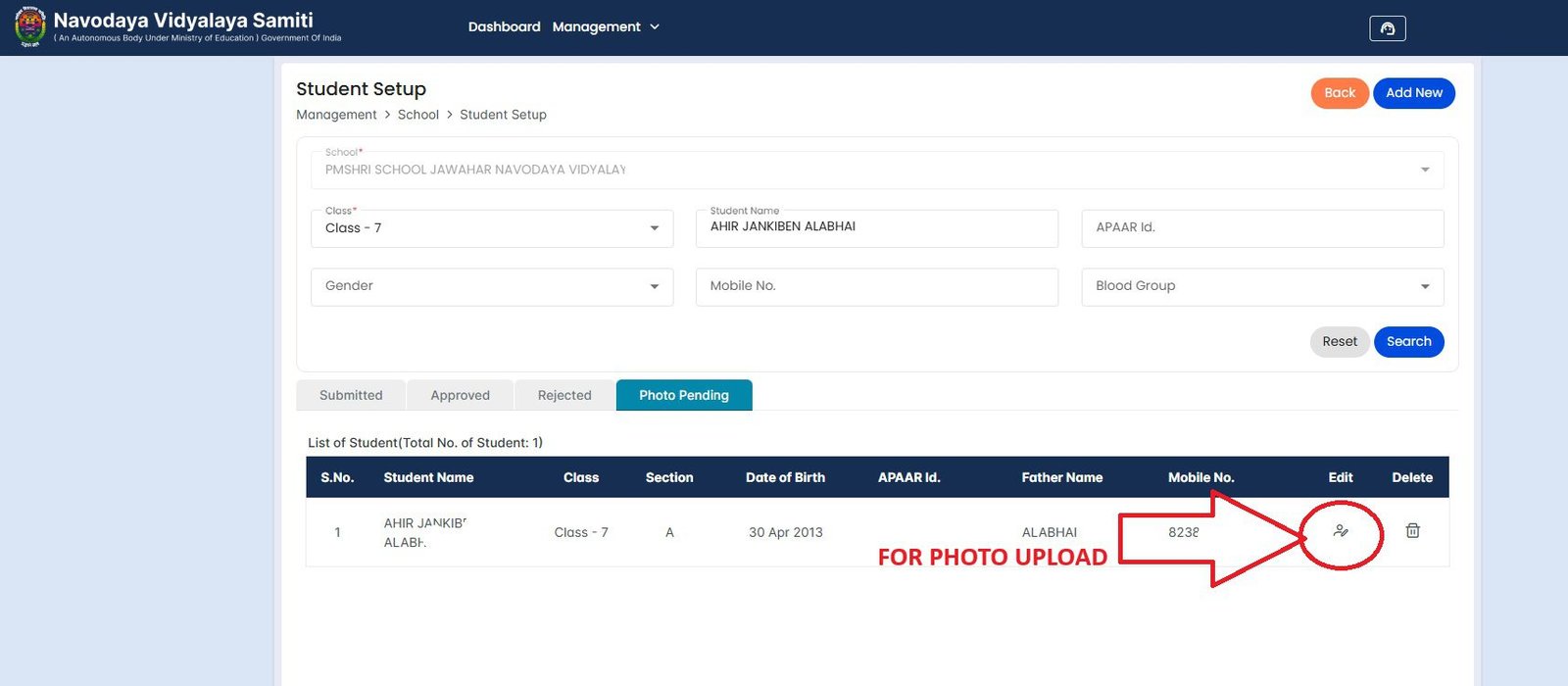Click the delete trash icon in student row

[x=1412, y=530]
